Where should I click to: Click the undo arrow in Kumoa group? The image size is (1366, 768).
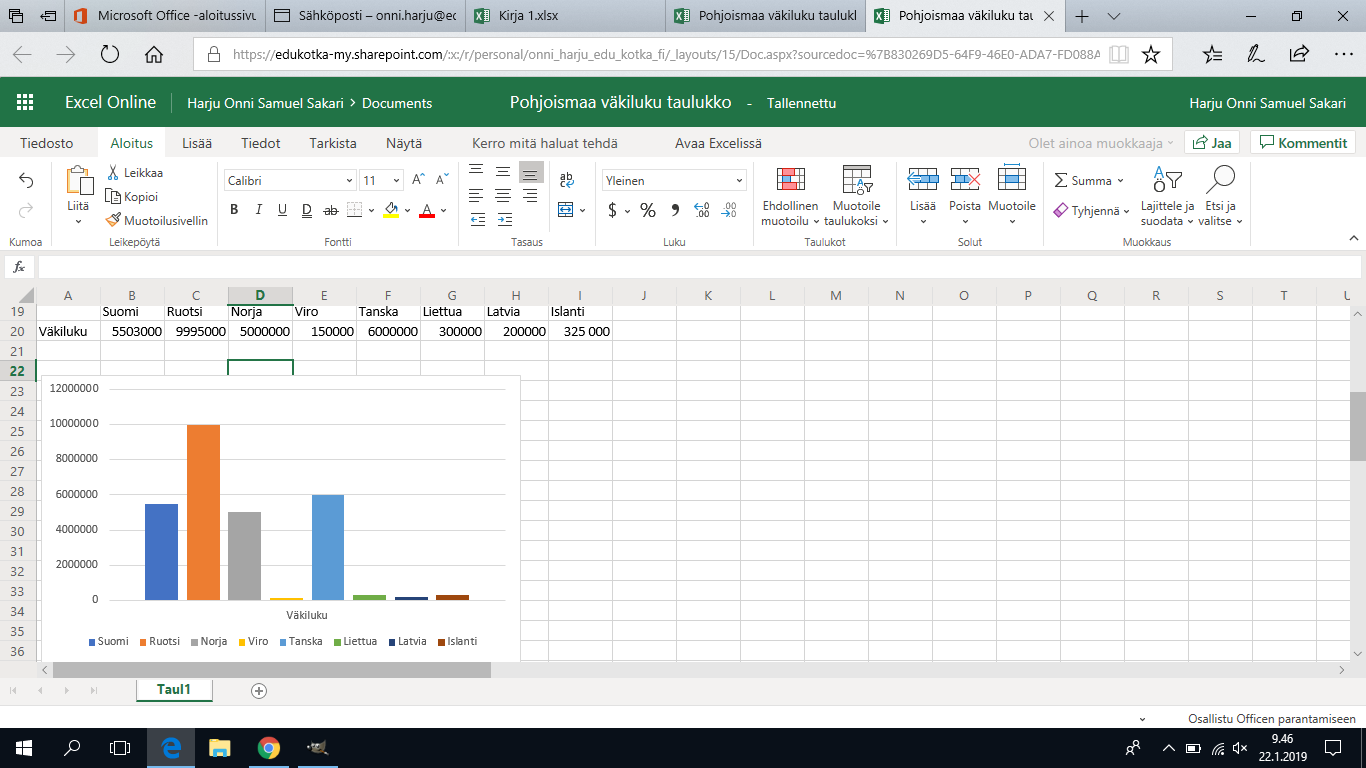pyautogui.click(x=26, y=181)
